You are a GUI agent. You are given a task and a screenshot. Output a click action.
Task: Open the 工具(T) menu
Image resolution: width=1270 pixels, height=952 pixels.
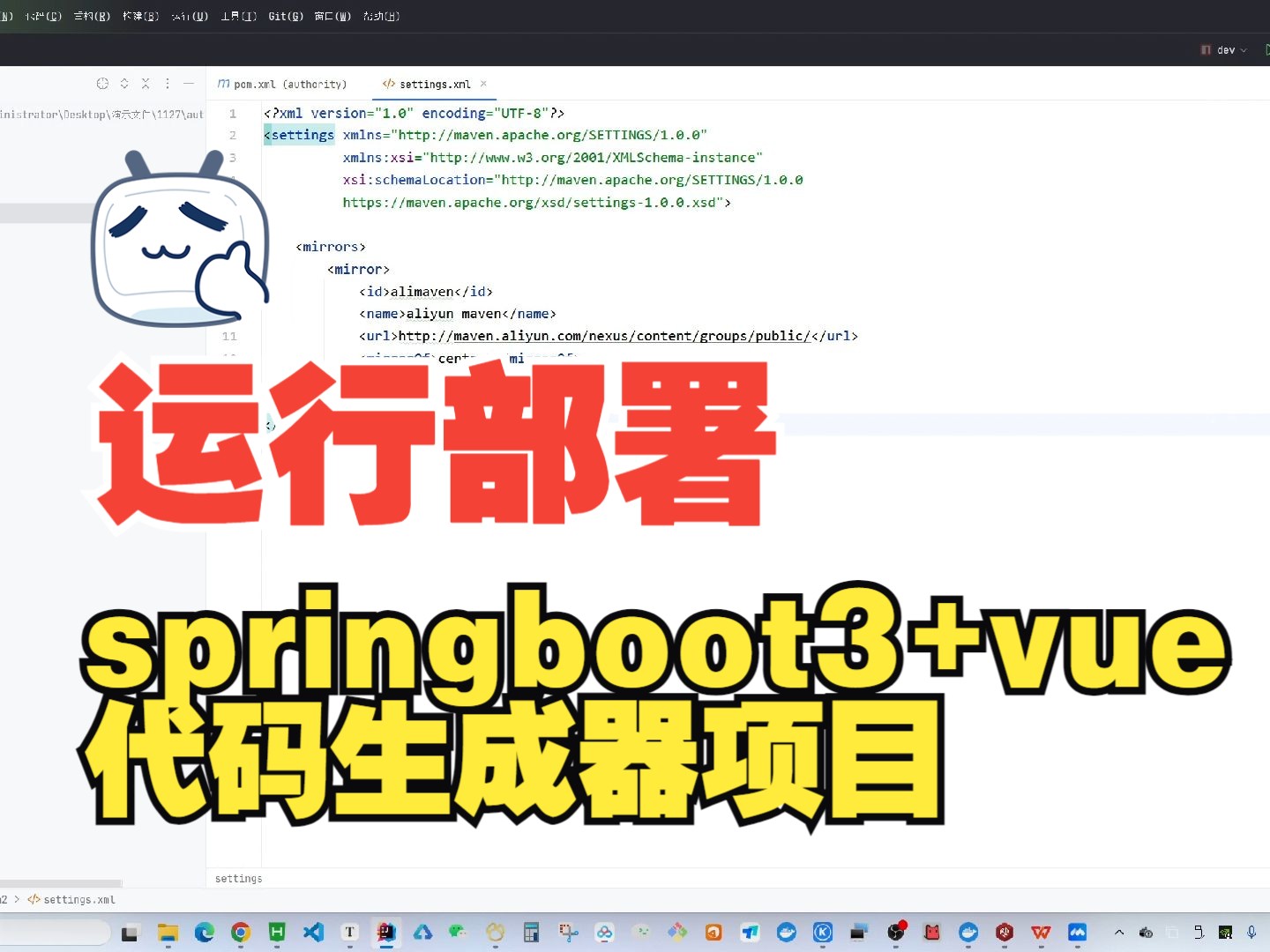click(x=239, y=16)
